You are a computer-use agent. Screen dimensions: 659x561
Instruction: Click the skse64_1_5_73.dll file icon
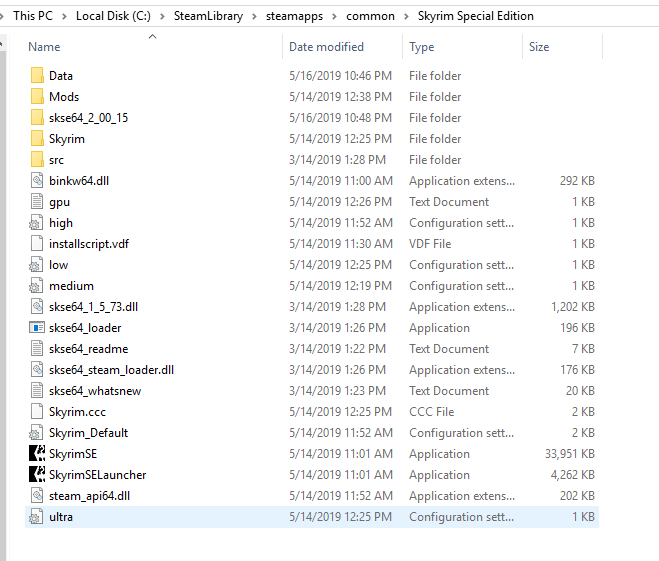click(x=37, y=307)
